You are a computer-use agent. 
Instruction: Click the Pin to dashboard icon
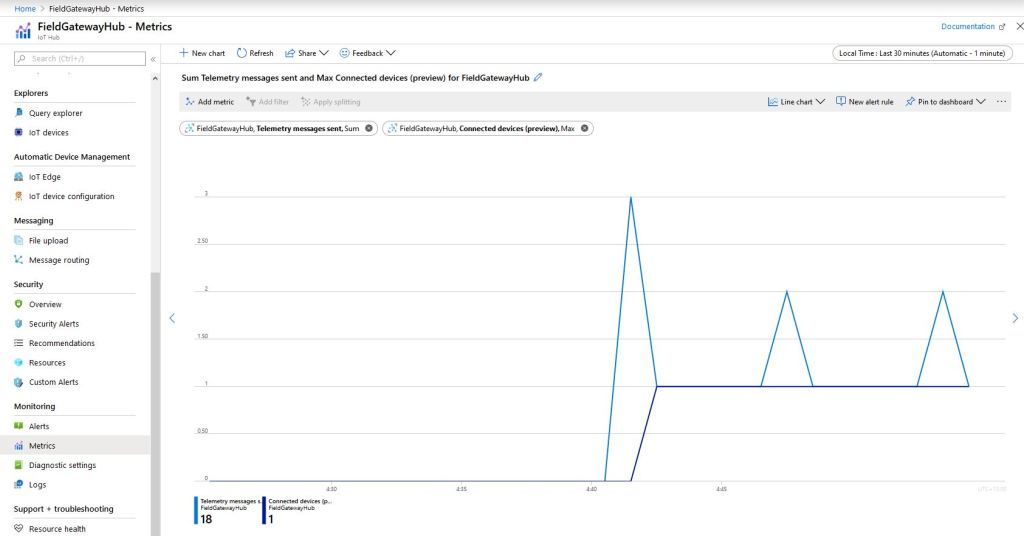pos(910,102)
